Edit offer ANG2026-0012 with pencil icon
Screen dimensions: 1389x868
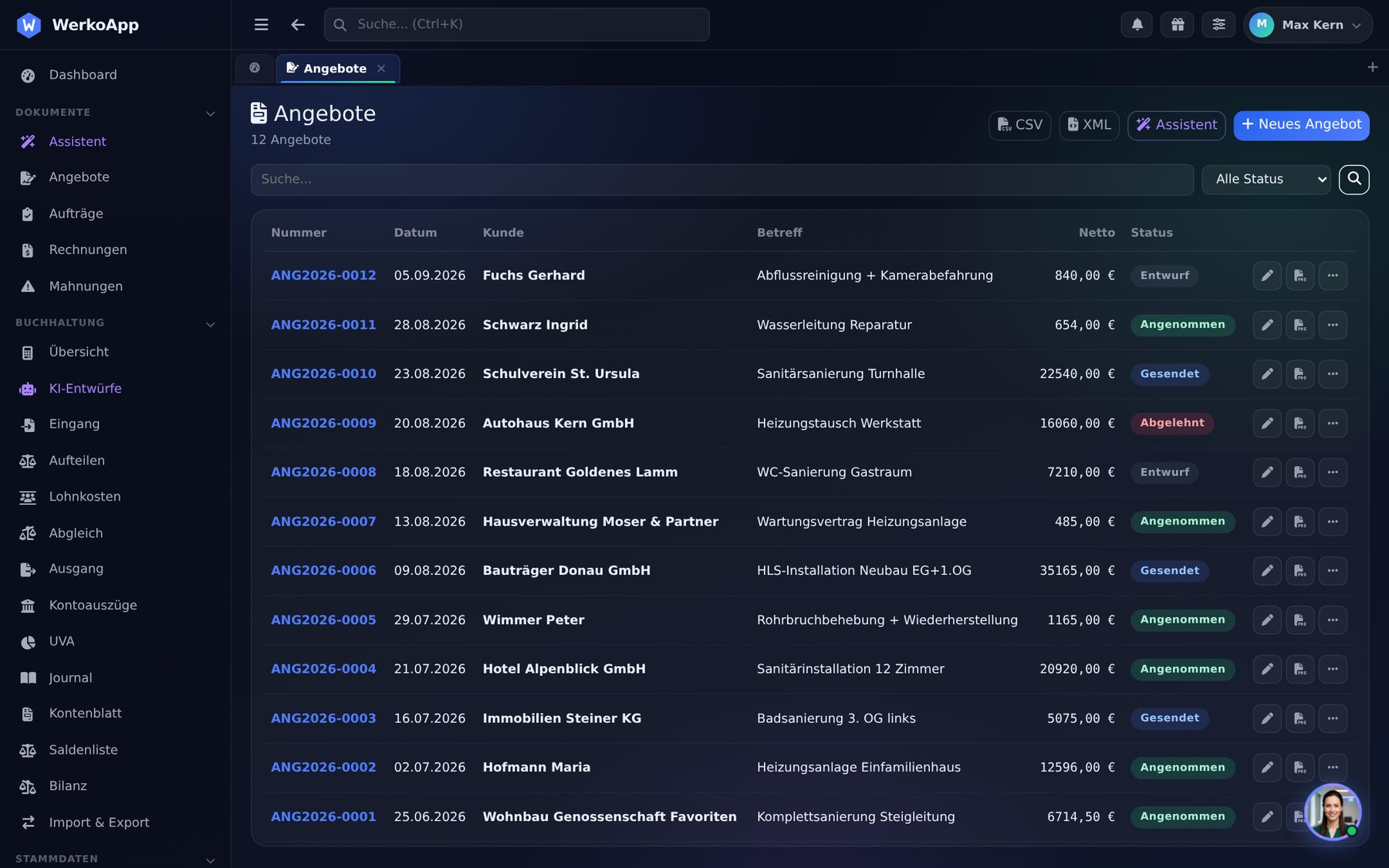pyautogui.click(x=1267, y=275)
